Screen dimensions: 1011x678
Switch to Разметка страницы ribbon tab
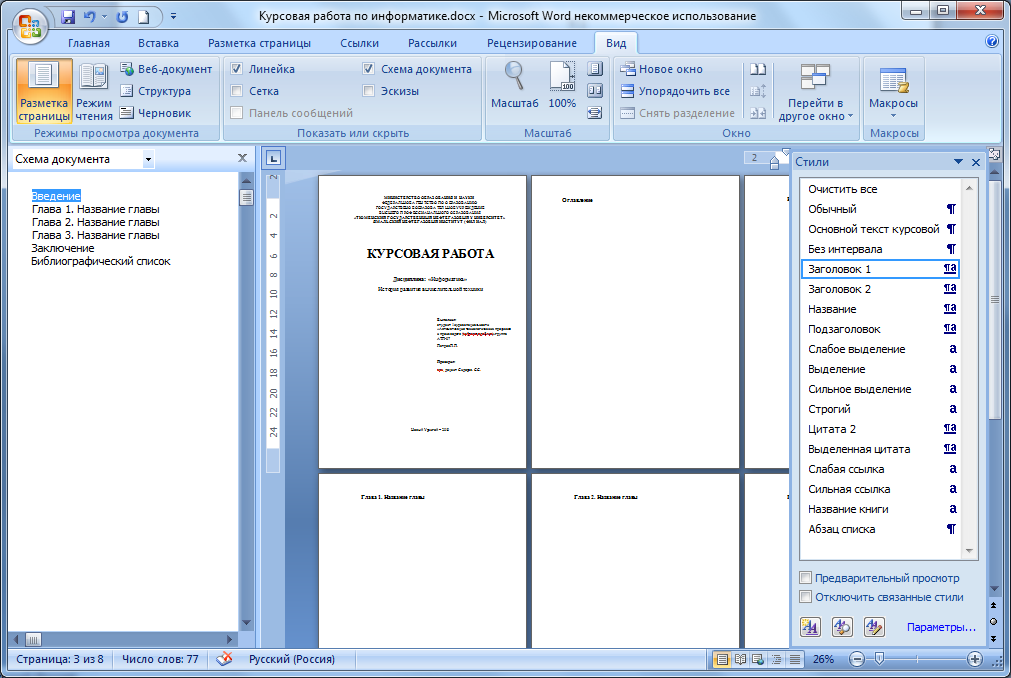pyautogui.click(x=259, y=43)
